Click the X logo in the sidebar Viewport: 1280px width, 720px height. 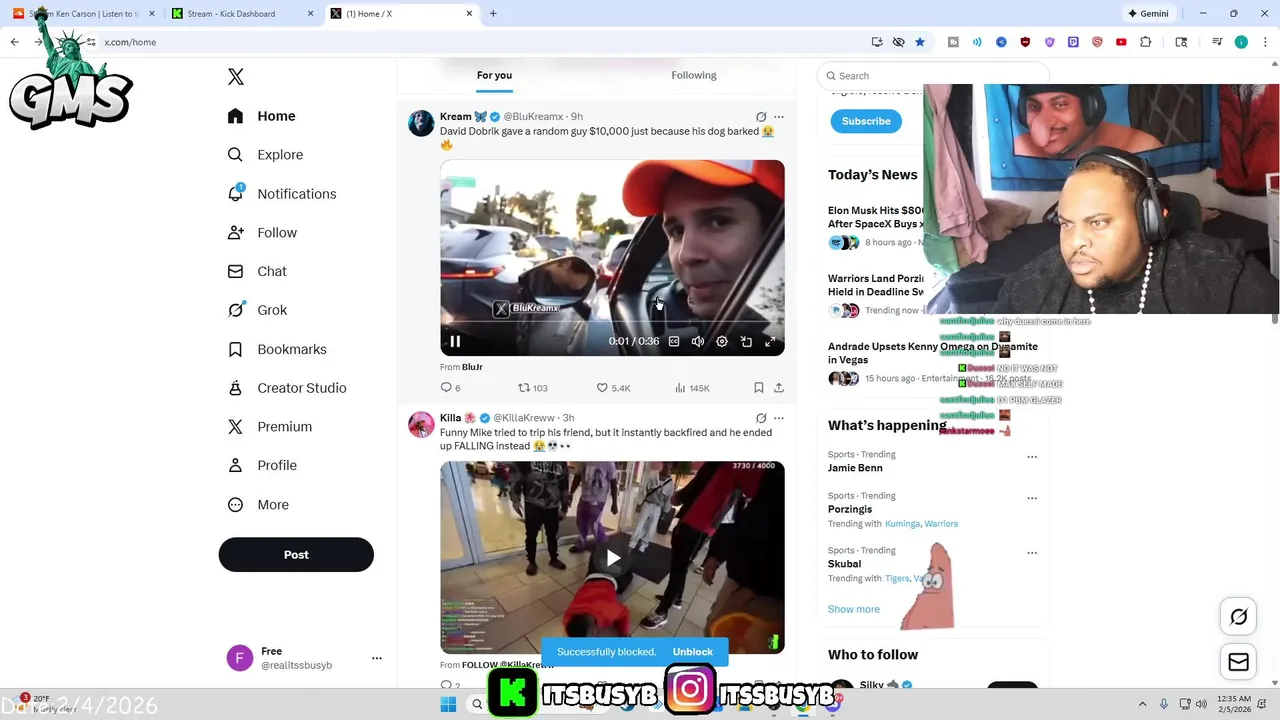(236, 77)
